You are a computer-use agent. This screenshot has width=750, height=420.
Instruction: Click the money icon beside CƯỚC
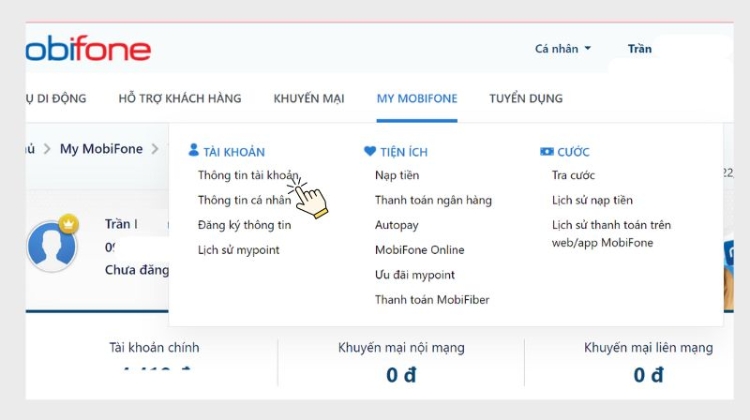click(546, 151)
